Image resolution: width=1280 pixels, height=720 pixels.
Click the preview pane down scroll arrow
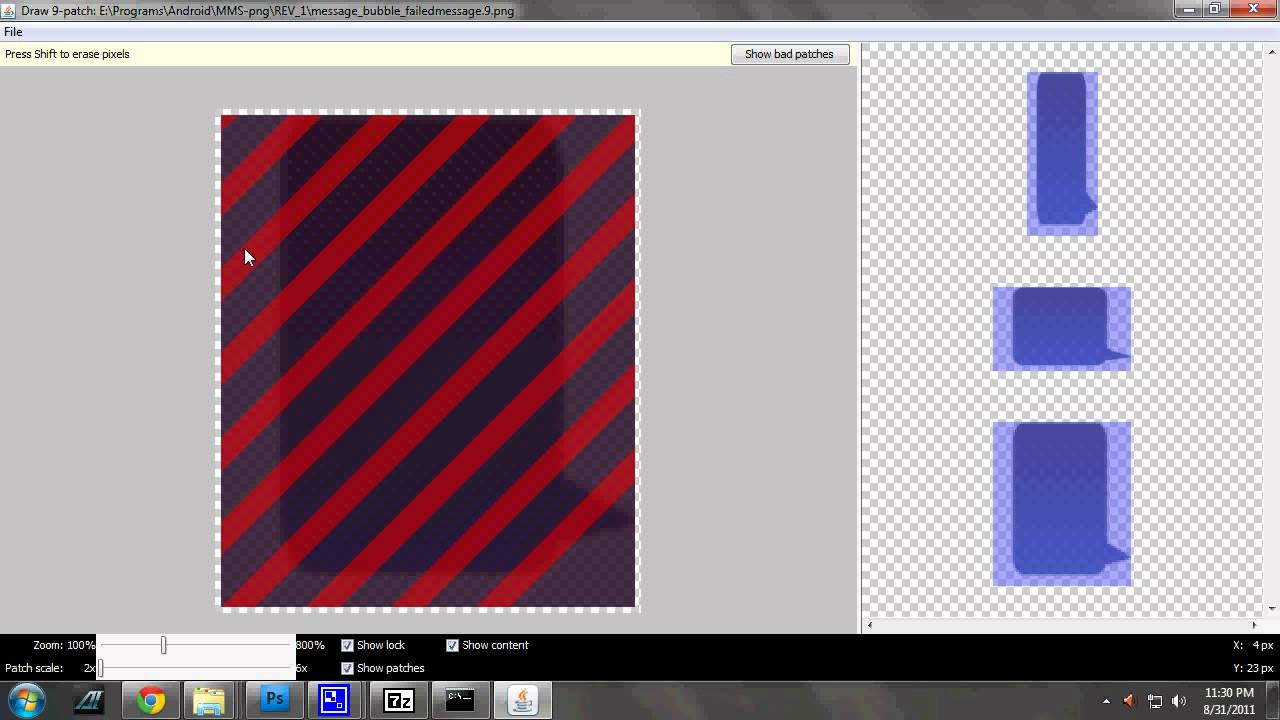tap(1272, 608)
